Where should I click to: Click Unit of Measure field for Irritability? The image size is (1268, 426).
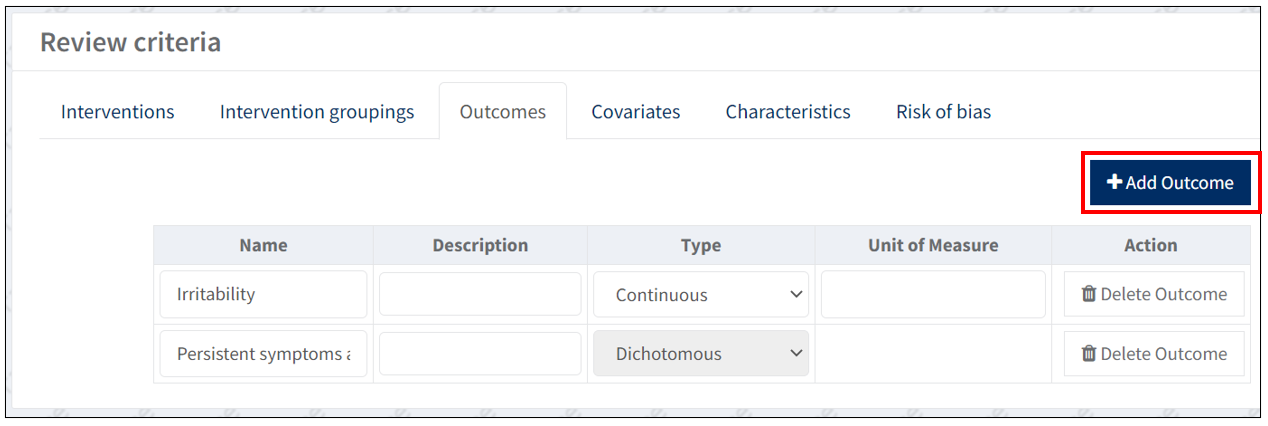(x=933, y=294)
